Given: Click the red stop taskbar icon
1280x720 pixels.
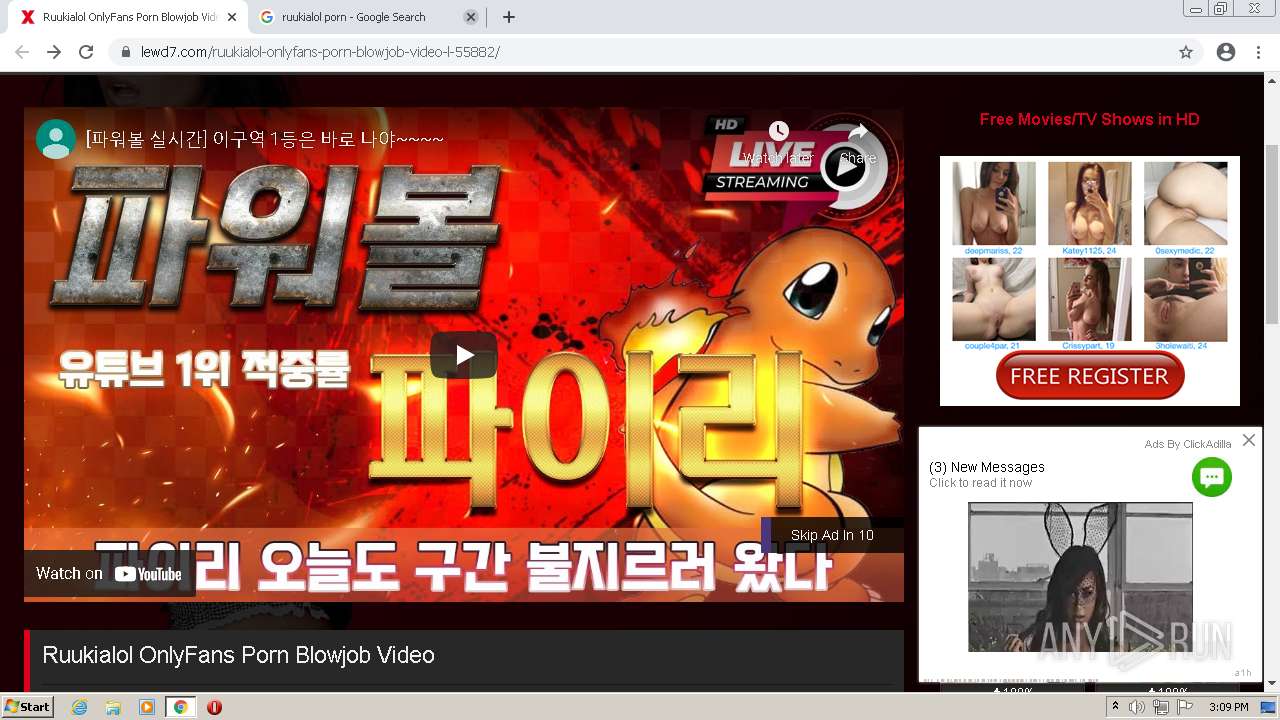Looking at the screenshot, I should [x=214, y=707].
